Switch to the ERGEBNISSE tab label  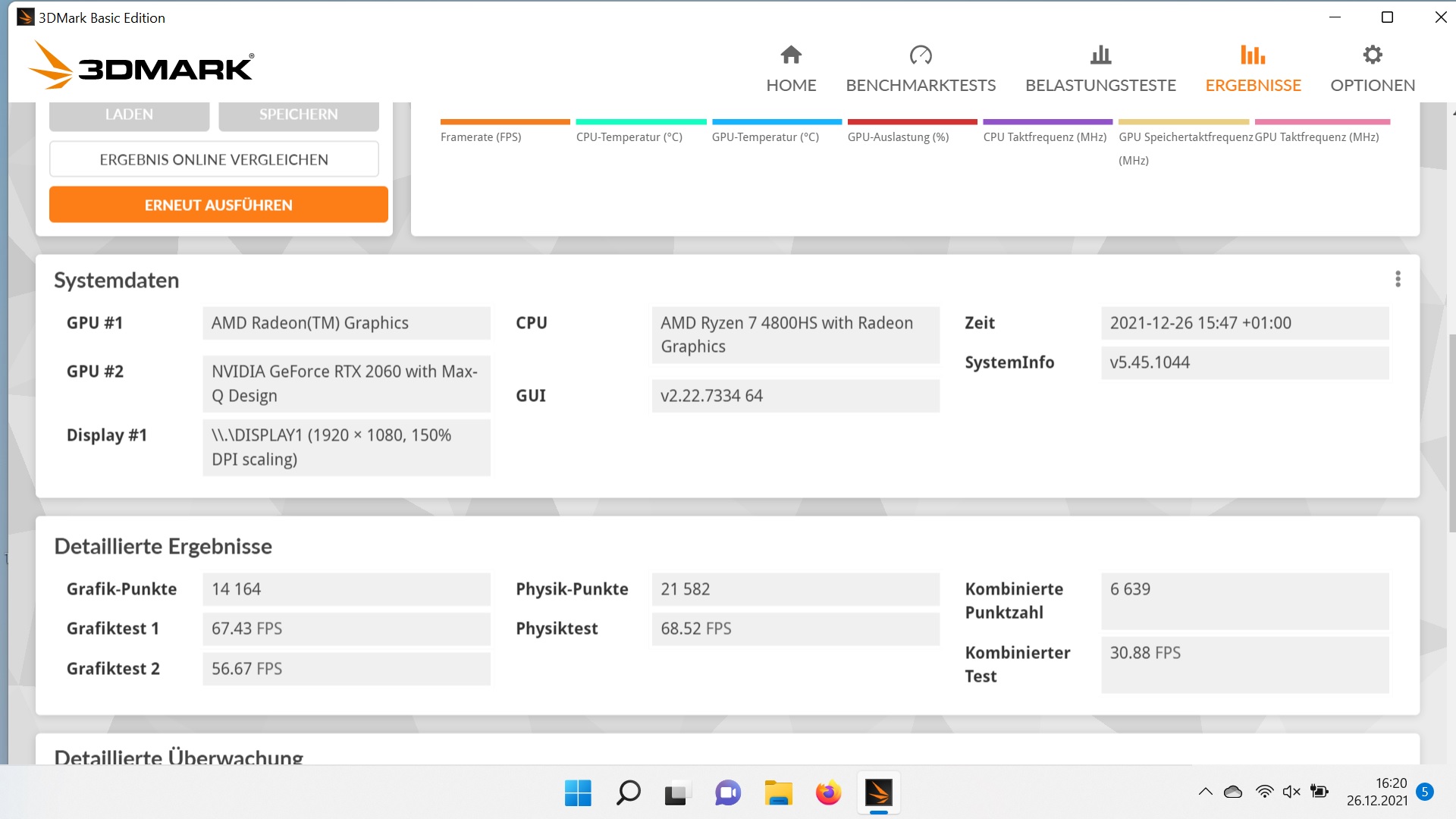tap(1253, 85)
